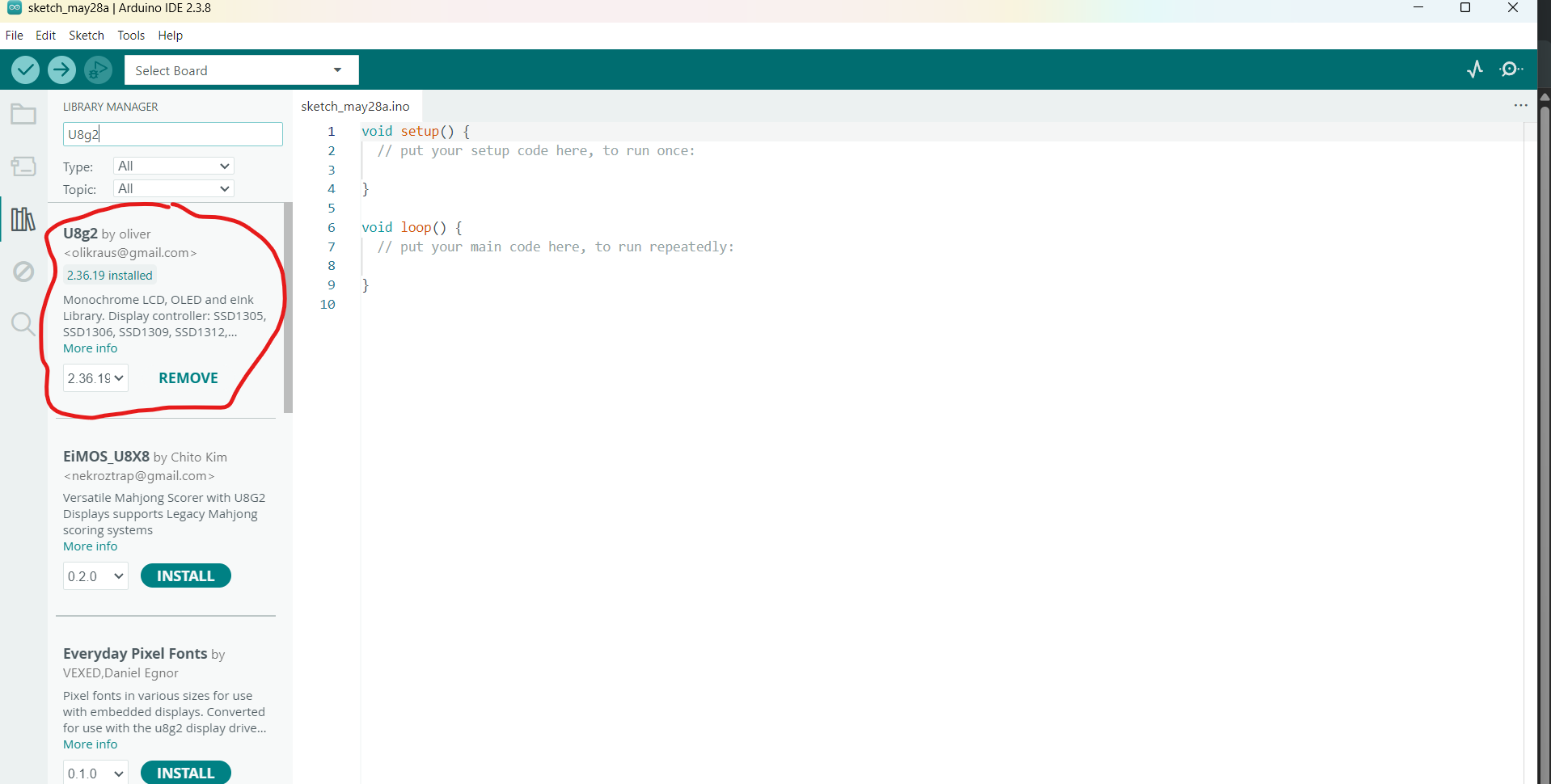This screenshot has width=1551, height=784.
Task: Open the editor three-dots options menu
Action: (x=1520, y=106)
